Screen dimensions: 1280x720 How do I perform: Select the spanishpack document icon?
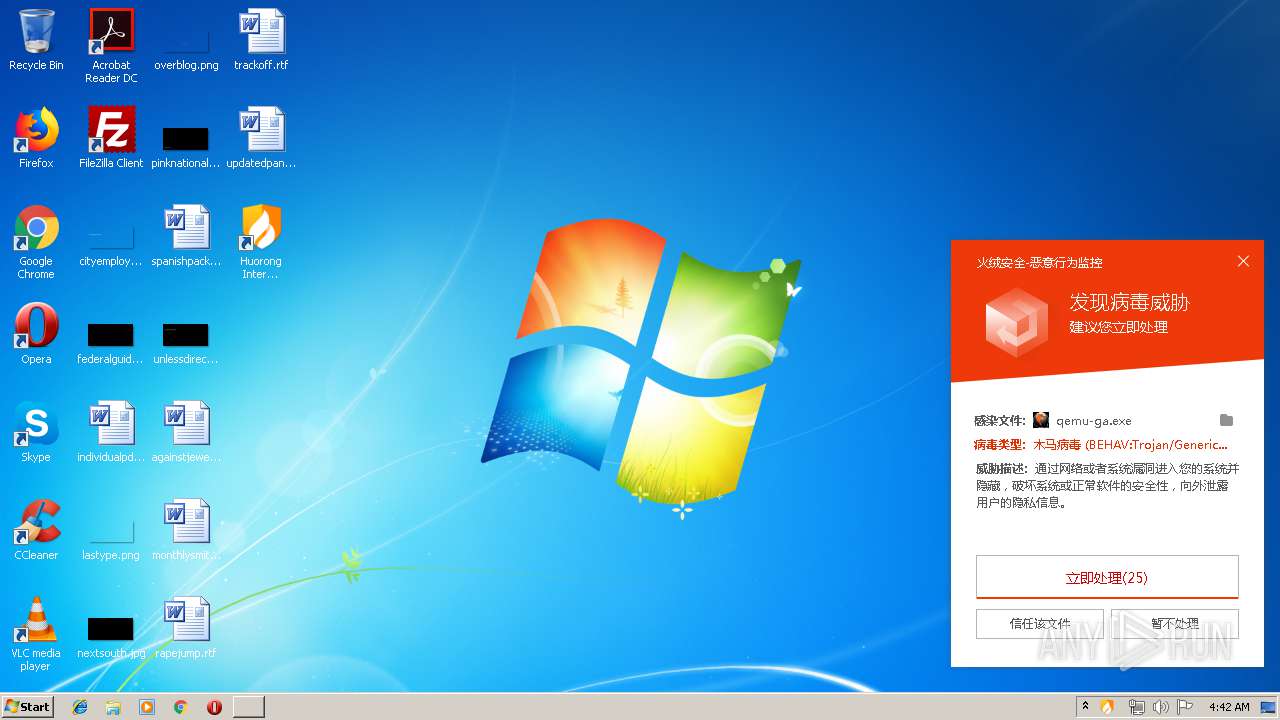pos(186,236)
